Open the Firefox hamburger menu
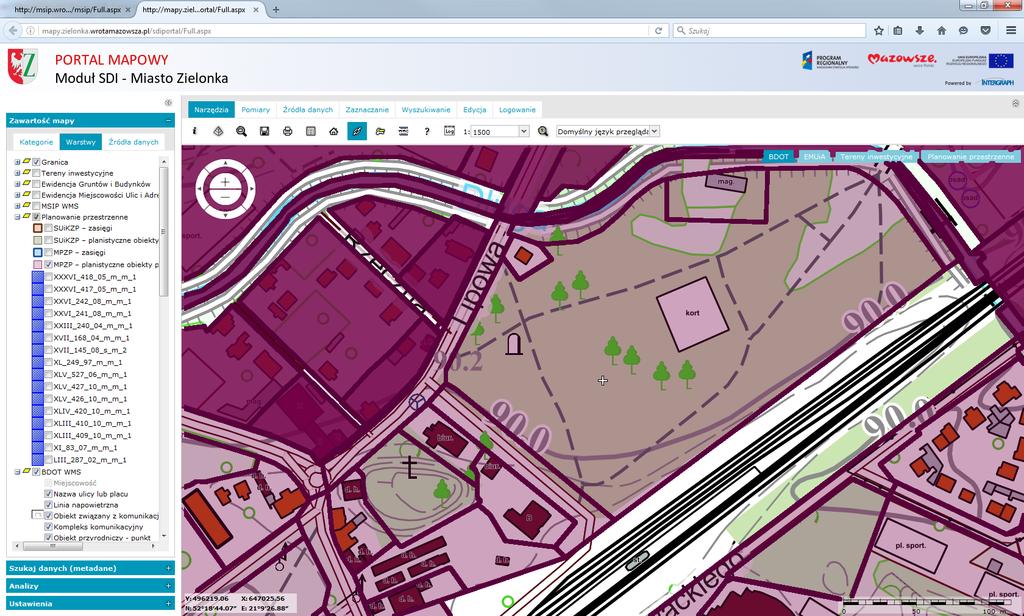This screenshot has width=1024, height=616. [x=1010, y=31]
